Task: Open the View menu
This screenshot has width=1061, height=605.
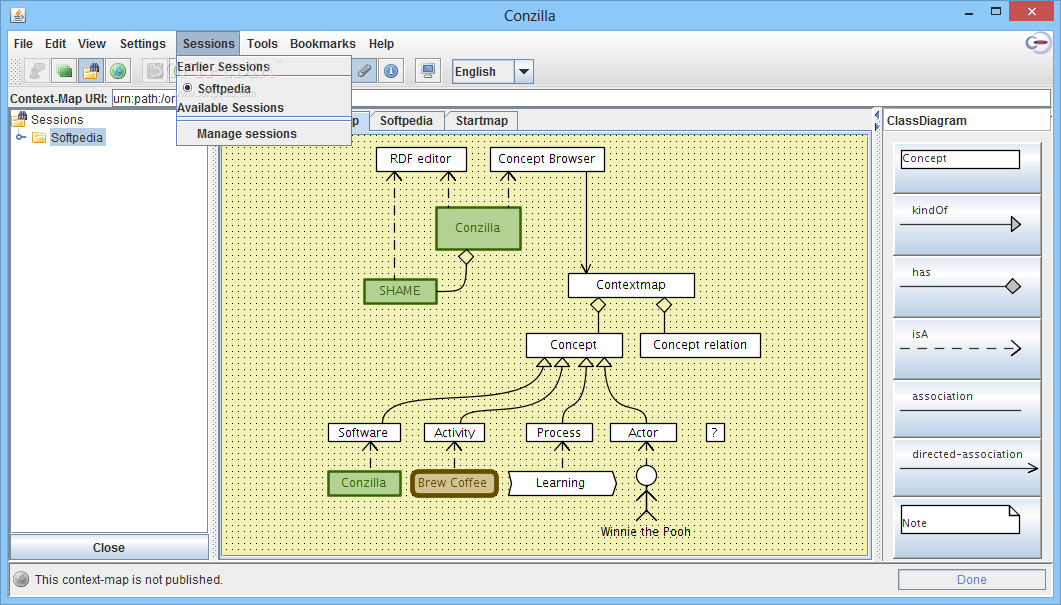Action: [91, 43]
